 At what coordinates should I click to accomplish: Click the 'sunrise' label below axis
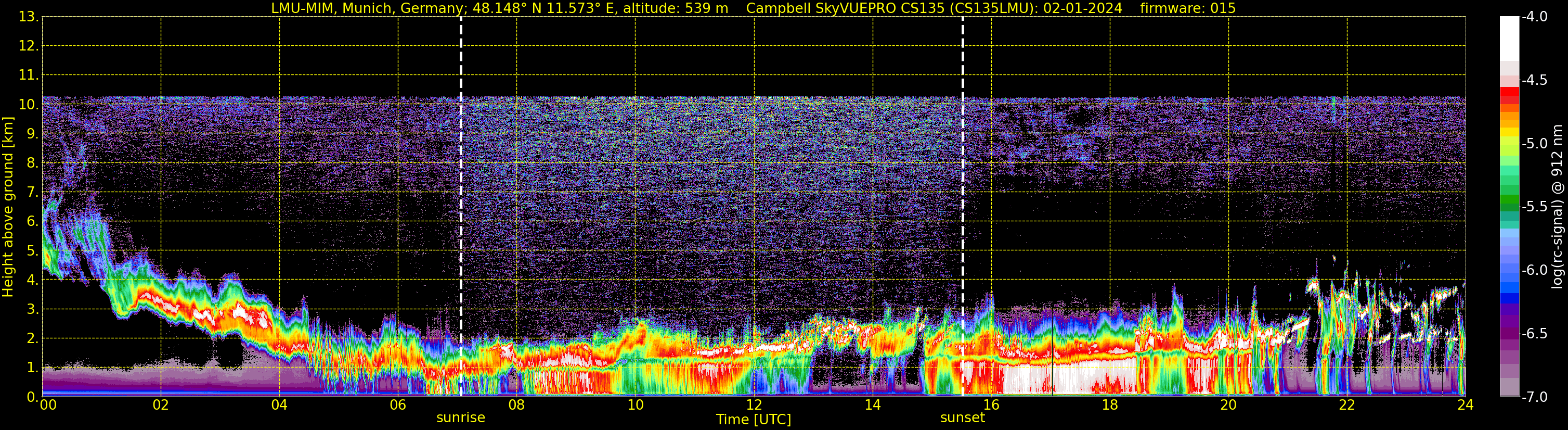coord(461,418)
